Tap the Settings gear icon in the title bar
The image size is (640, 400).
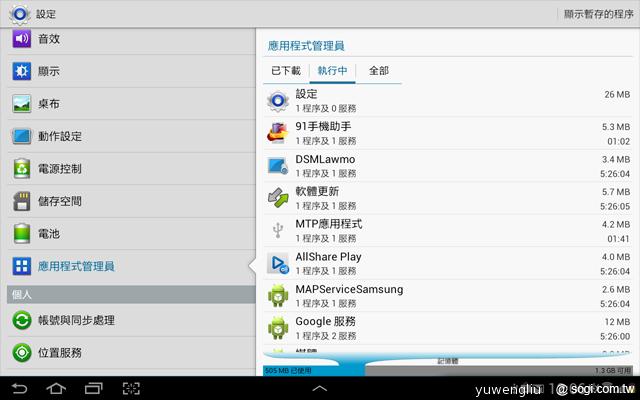(20, 14)
